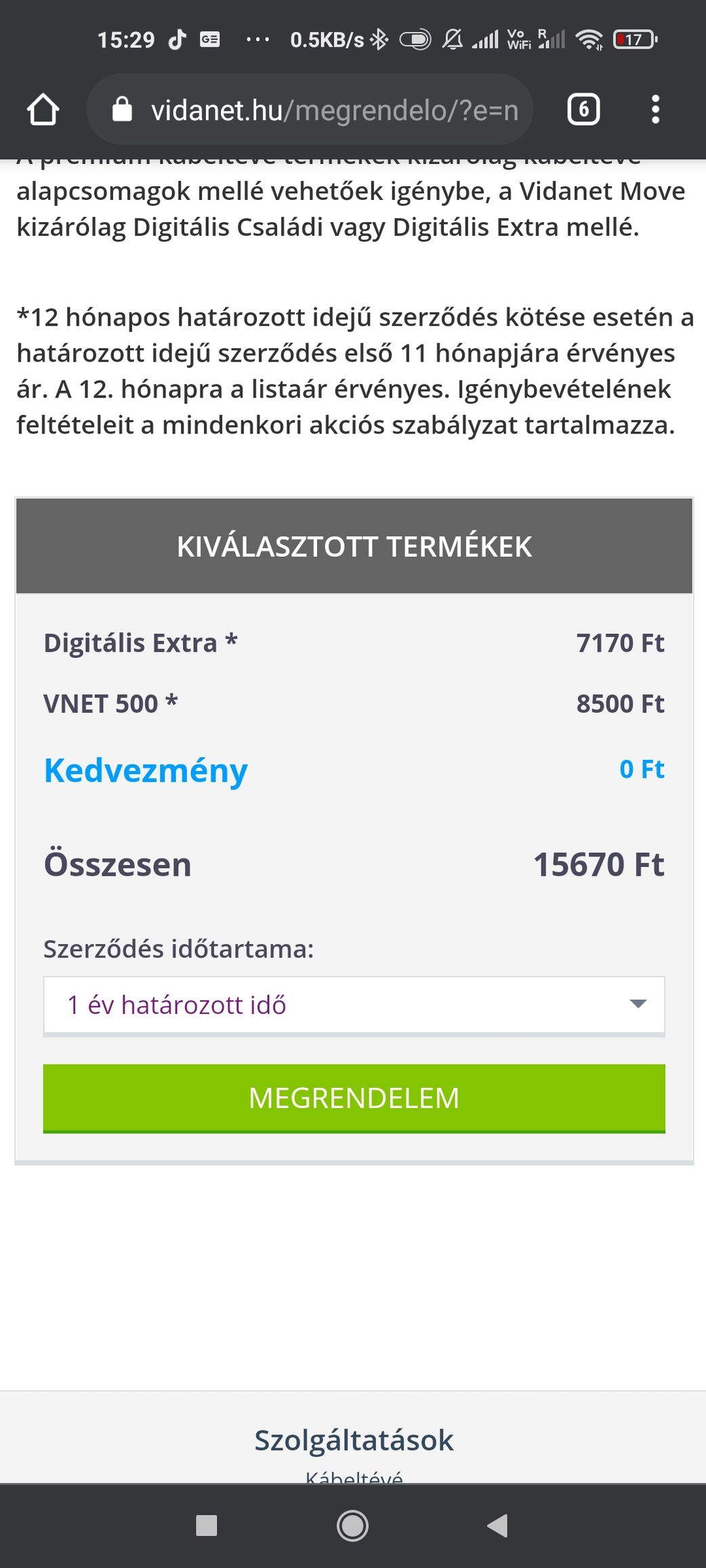
Task: Tap the KIVÁLASZTOTT TERMÉKEK header
Action: [x=354, y=546]
